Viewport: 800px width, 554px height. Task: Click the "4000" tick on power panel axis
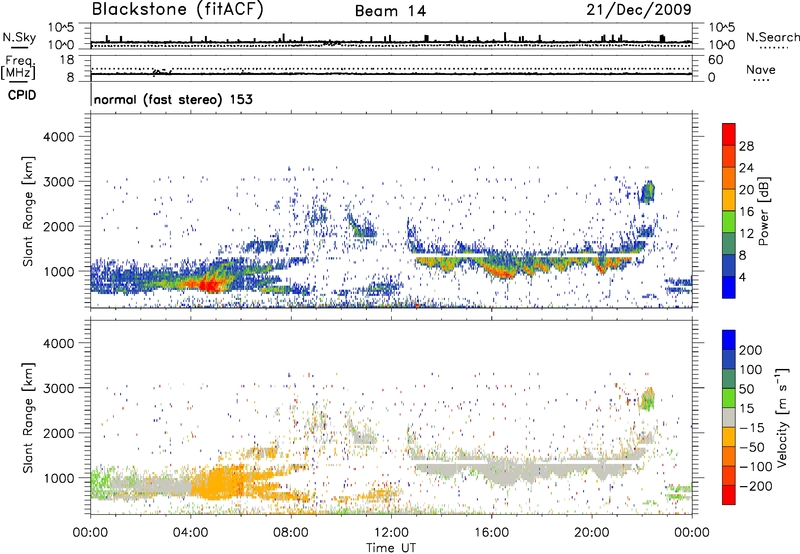click(x=58, y=137)
